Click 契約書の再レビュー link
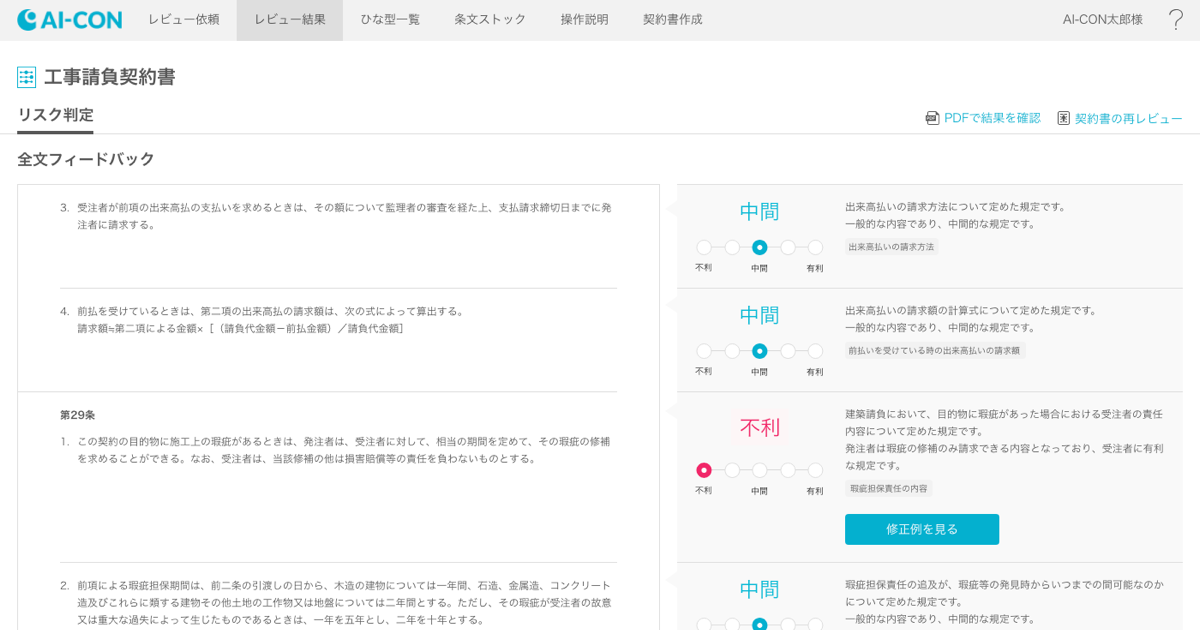Viewport: 1200px width, 630px height. tap(1128, 118)
